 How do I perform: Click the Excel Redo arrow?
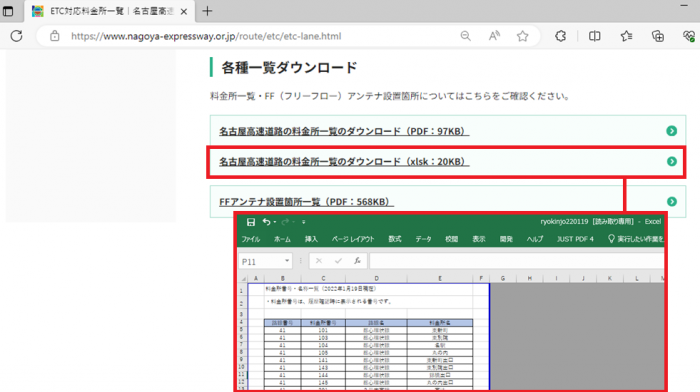[286, 221]
